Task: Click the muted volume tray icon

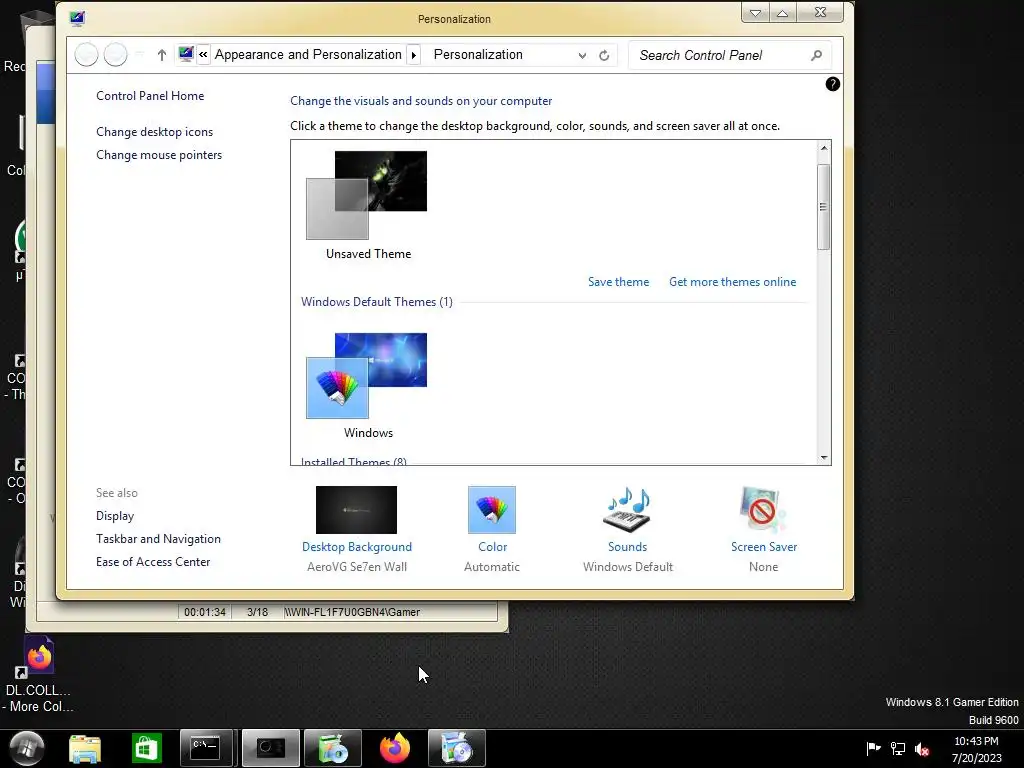Action: point(922,749)
